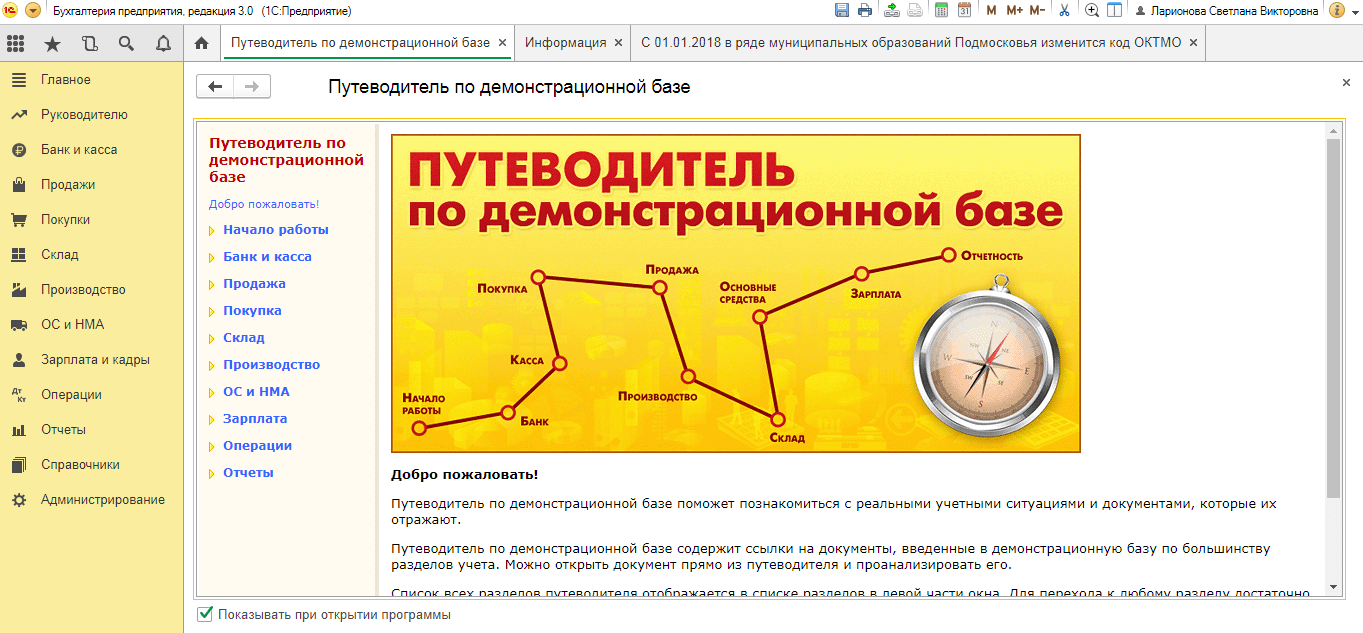Switch to the ОКТМО news tab

click(x=910, y=43)
